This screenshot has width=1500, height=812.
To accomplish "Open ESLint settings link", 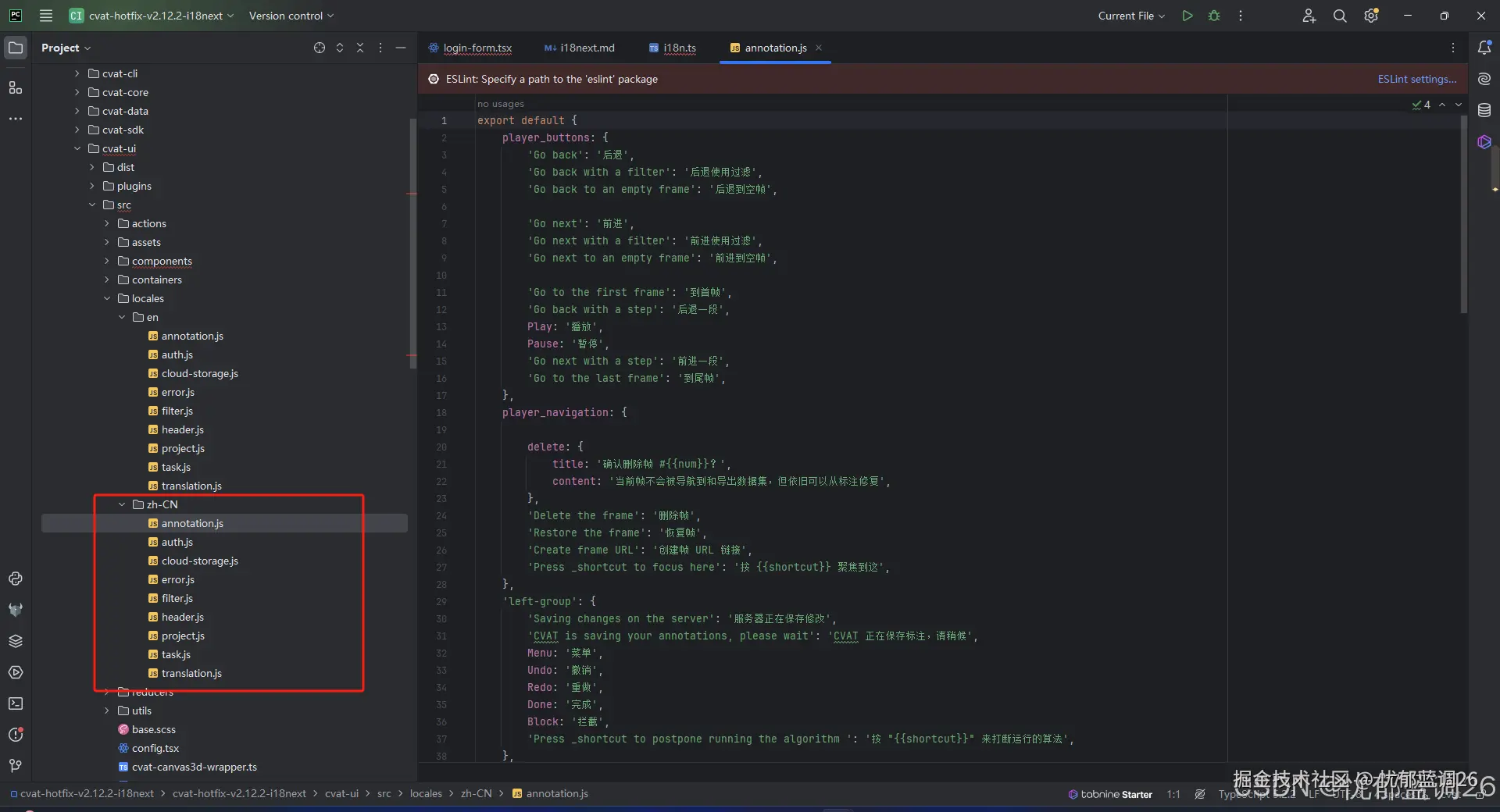I will click(1417, 79).
